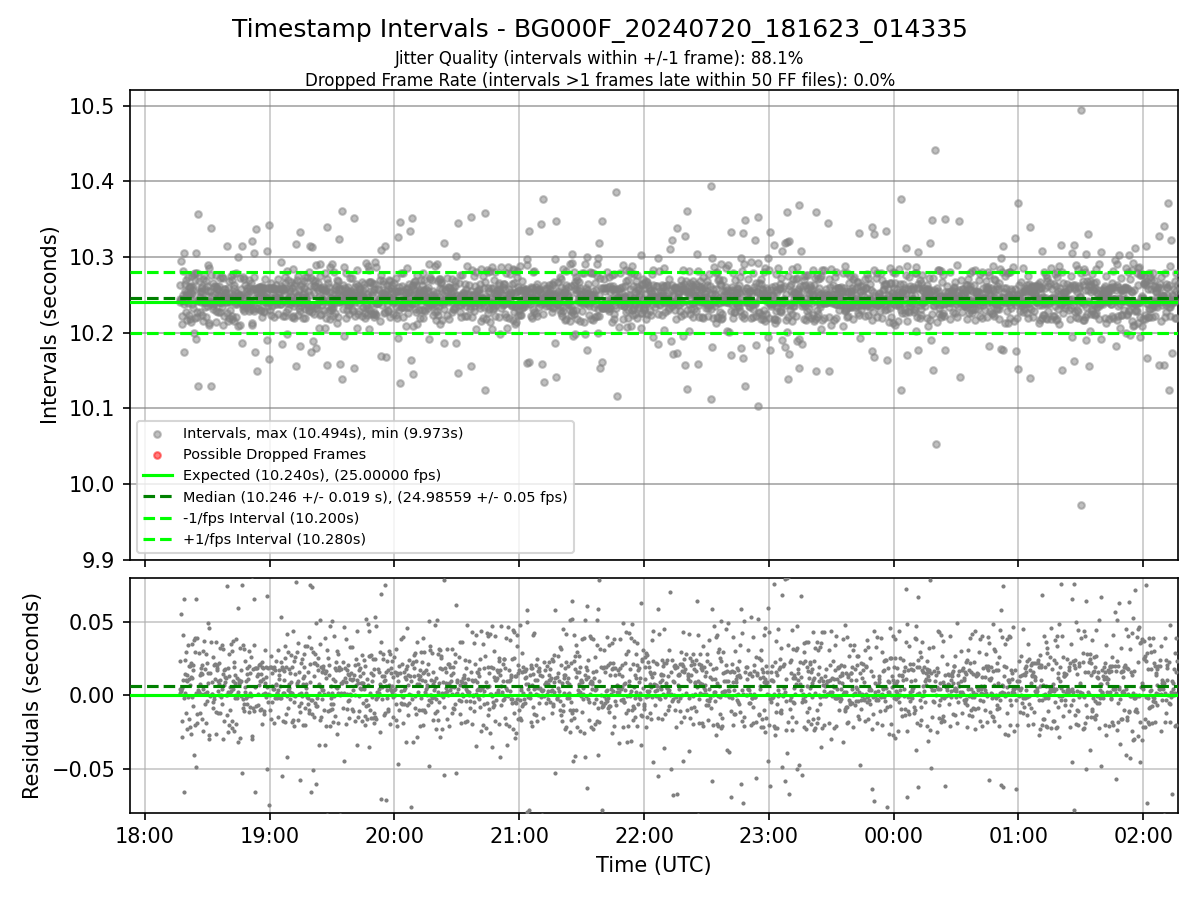Image resolution: width=1200 pixels, height=900 pixels.
Task: Click the gray dot marker in the legend
Action: tap(155, 434)
